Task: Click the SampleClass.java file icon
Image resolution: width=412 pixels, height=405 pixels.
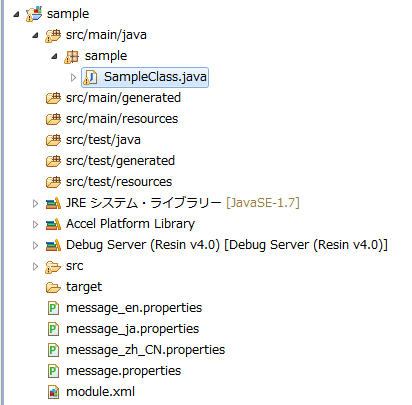Action: (x=90, y=78)
